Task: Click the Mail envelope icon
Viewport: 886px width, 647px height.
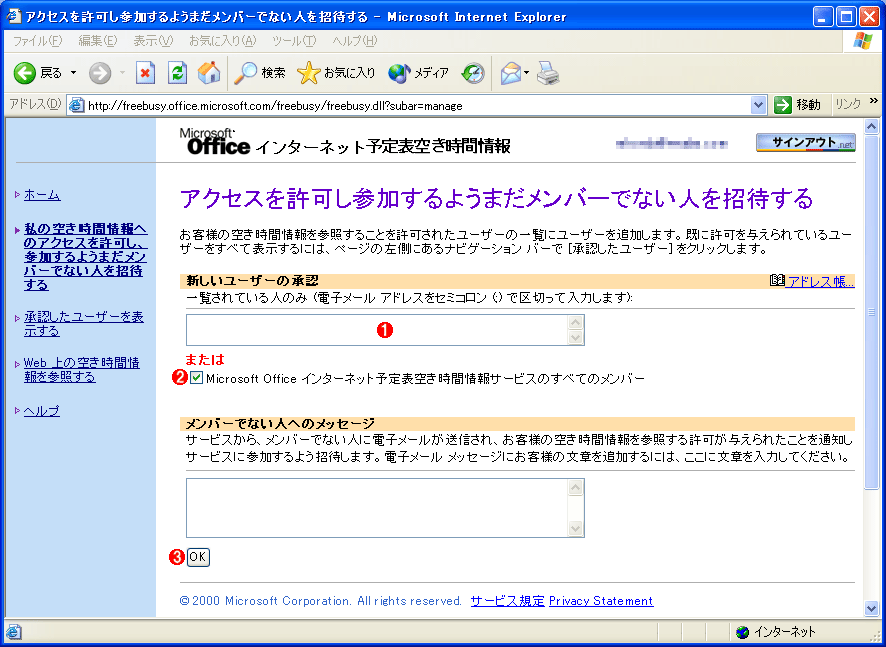Action: [511, 73]
